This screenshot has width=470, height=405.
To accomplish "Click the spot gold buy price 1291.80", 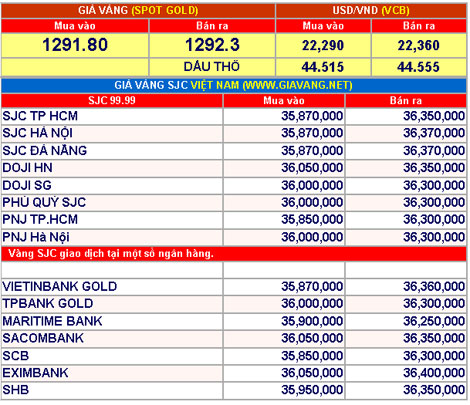I will [75, 45].
